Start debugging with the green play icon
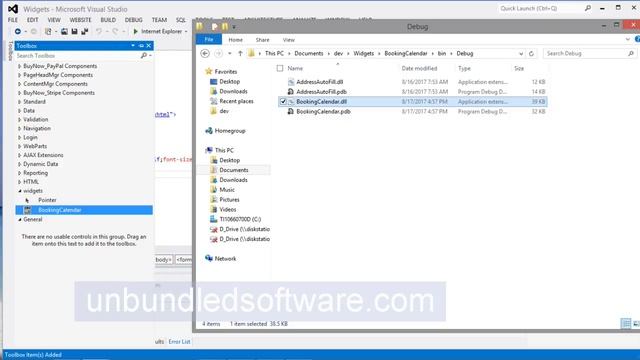This screenshot has height=360, width=640. pyautogui.click(x=136, y=31)
